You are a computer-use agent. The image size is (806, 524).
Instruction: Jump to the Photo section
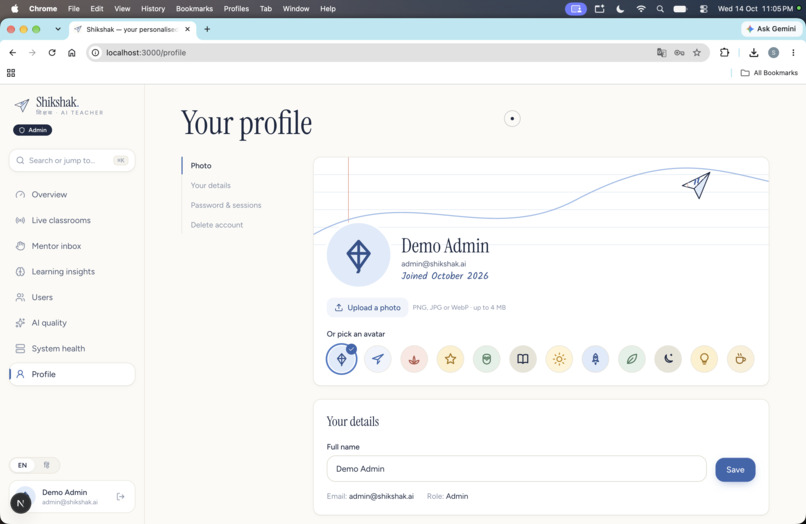(x=201, y=166)
